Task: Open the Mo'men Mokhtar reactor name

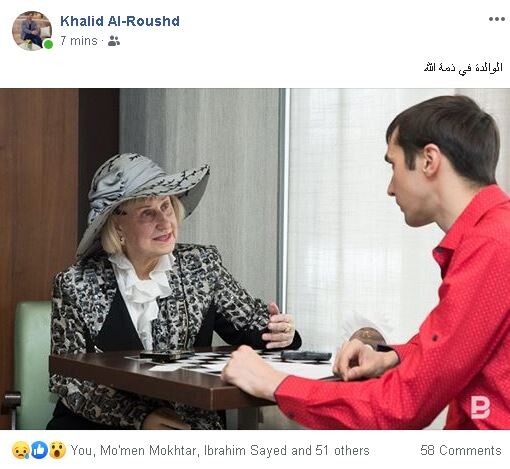Action: pyautogui.click(x=148, y=450)
